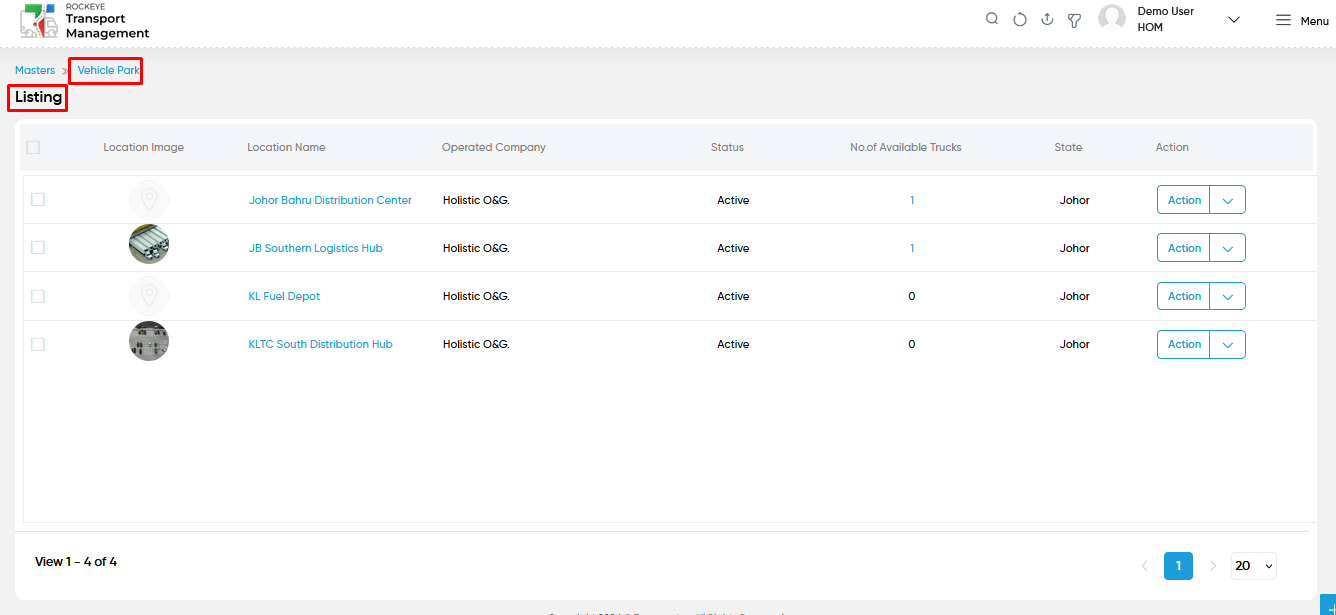Click placeholder location image for Johor Bahru Distribution Center
The image size is (1336, 615).
149,200
